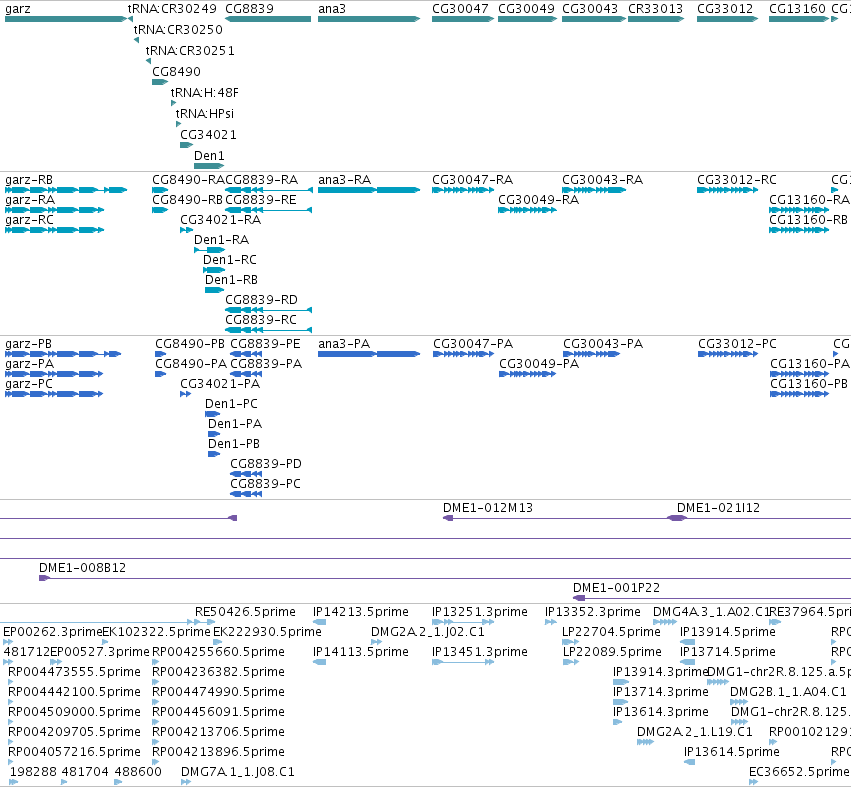
Task: Click the DMG7A.1_1.J08.C1 label
Action: [x=238, y=772]
